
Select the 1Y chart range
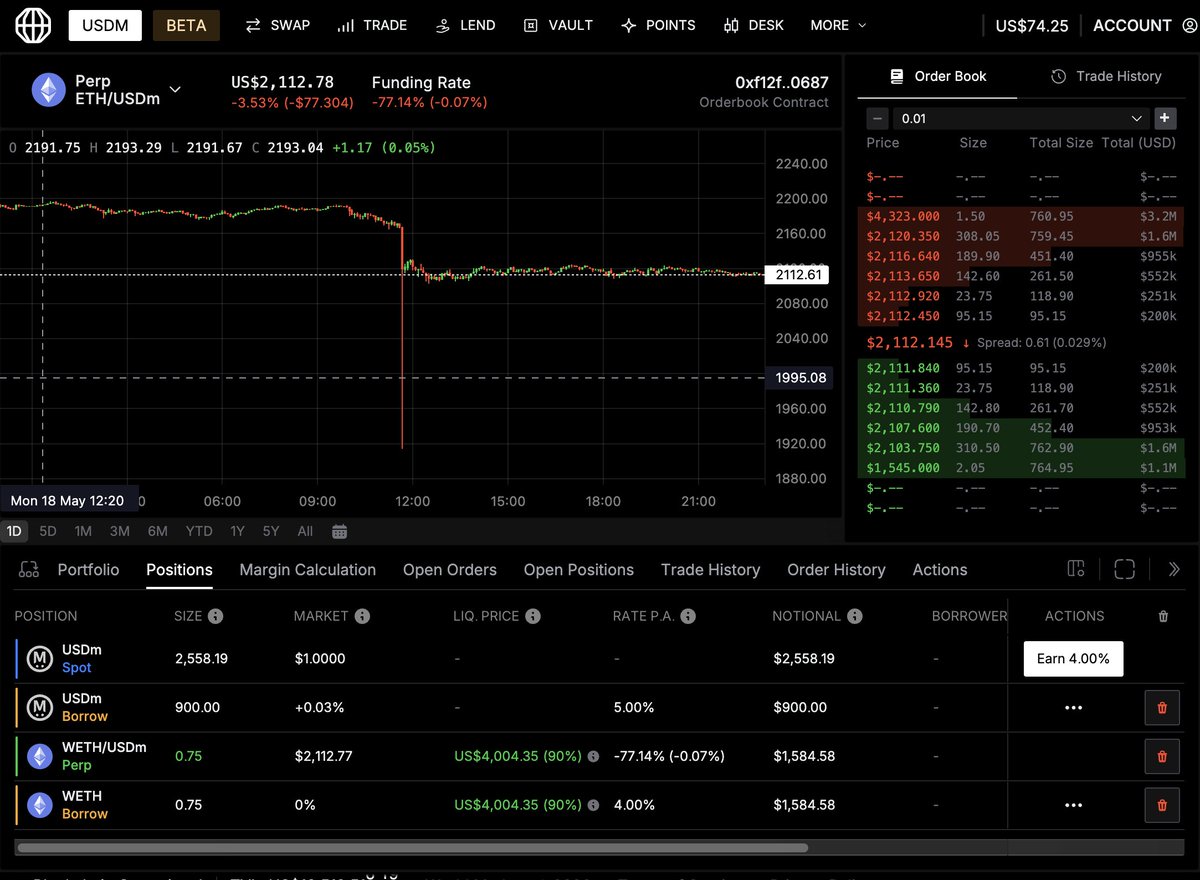coord(237,531)
